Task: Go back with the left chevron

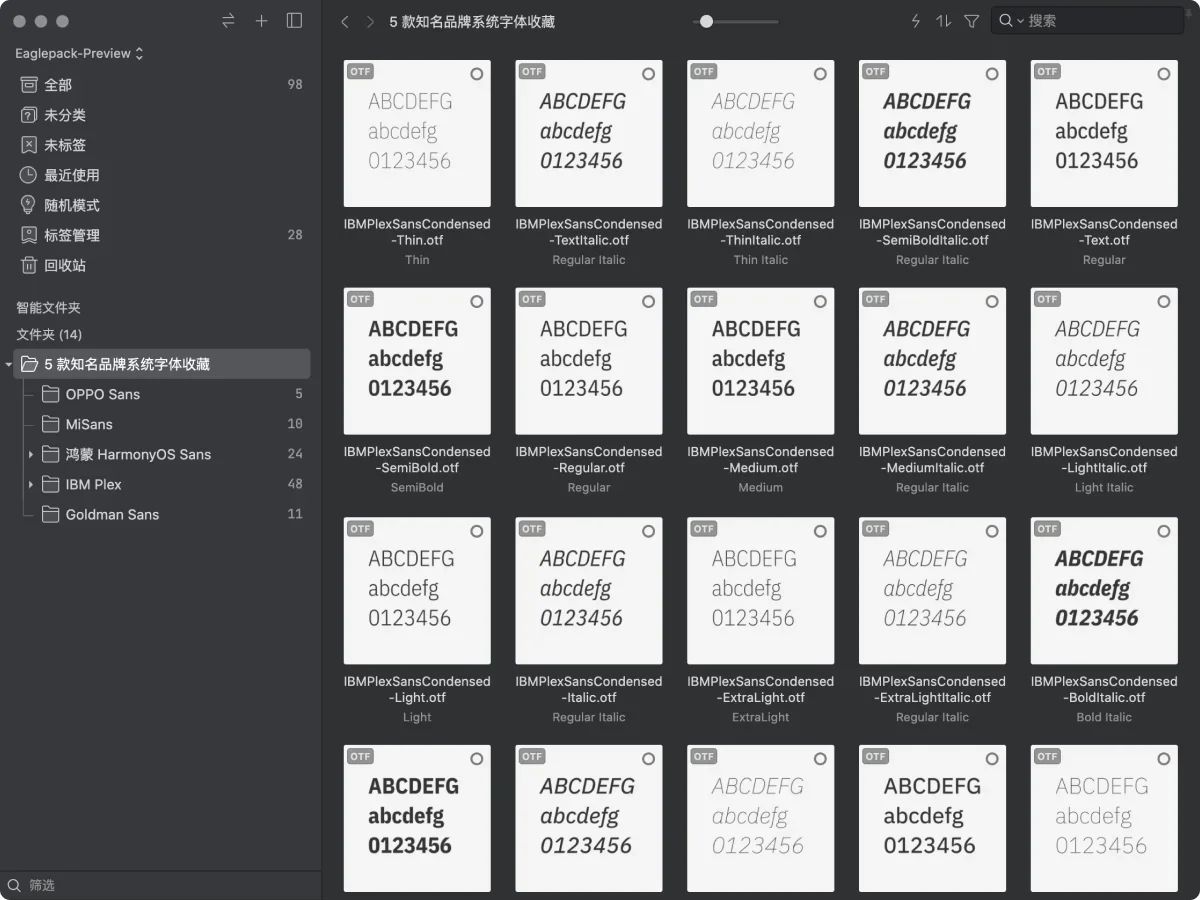Action: pos(345,21)
